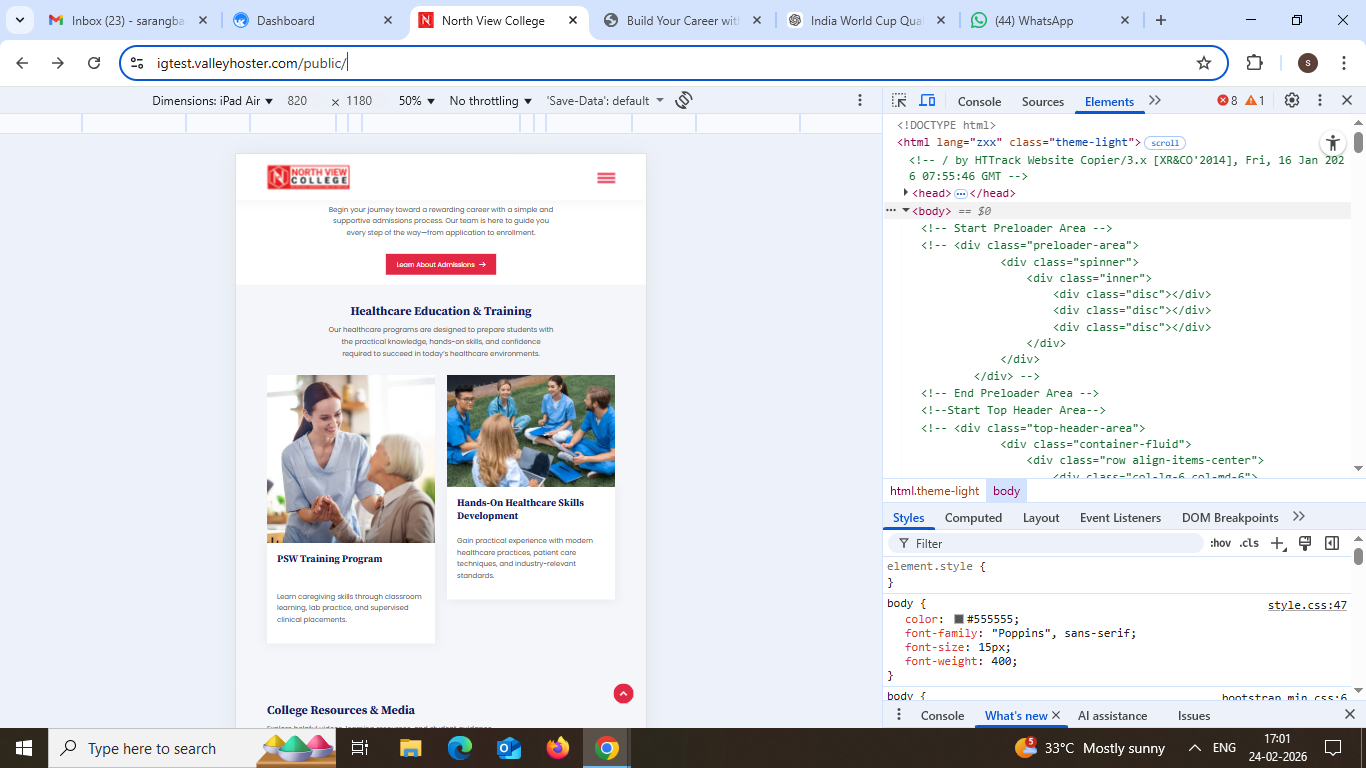Click the scroll badge on html element
1366x768 pixels.
tap(1165, 143)
